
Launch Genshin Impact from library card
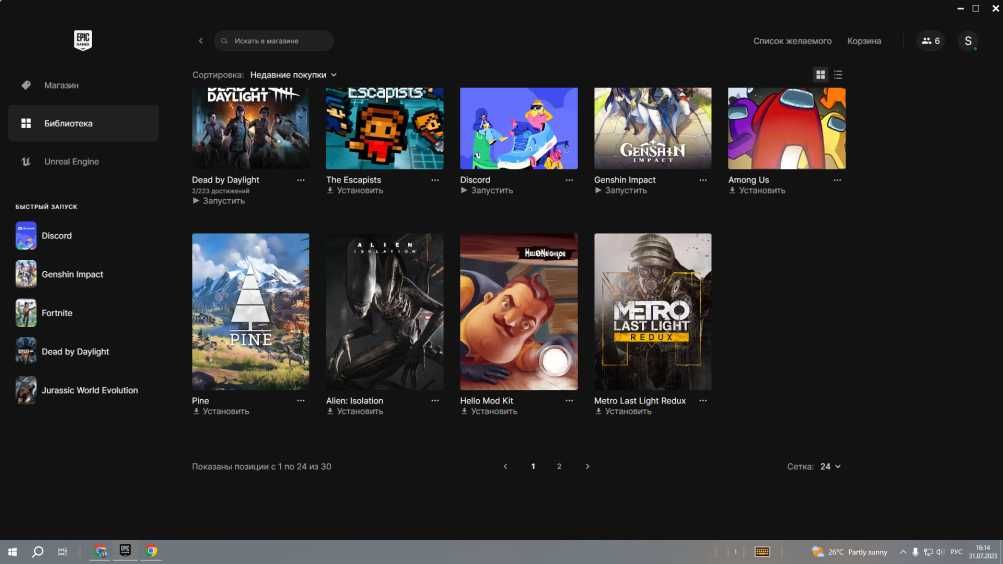[620, 191]
